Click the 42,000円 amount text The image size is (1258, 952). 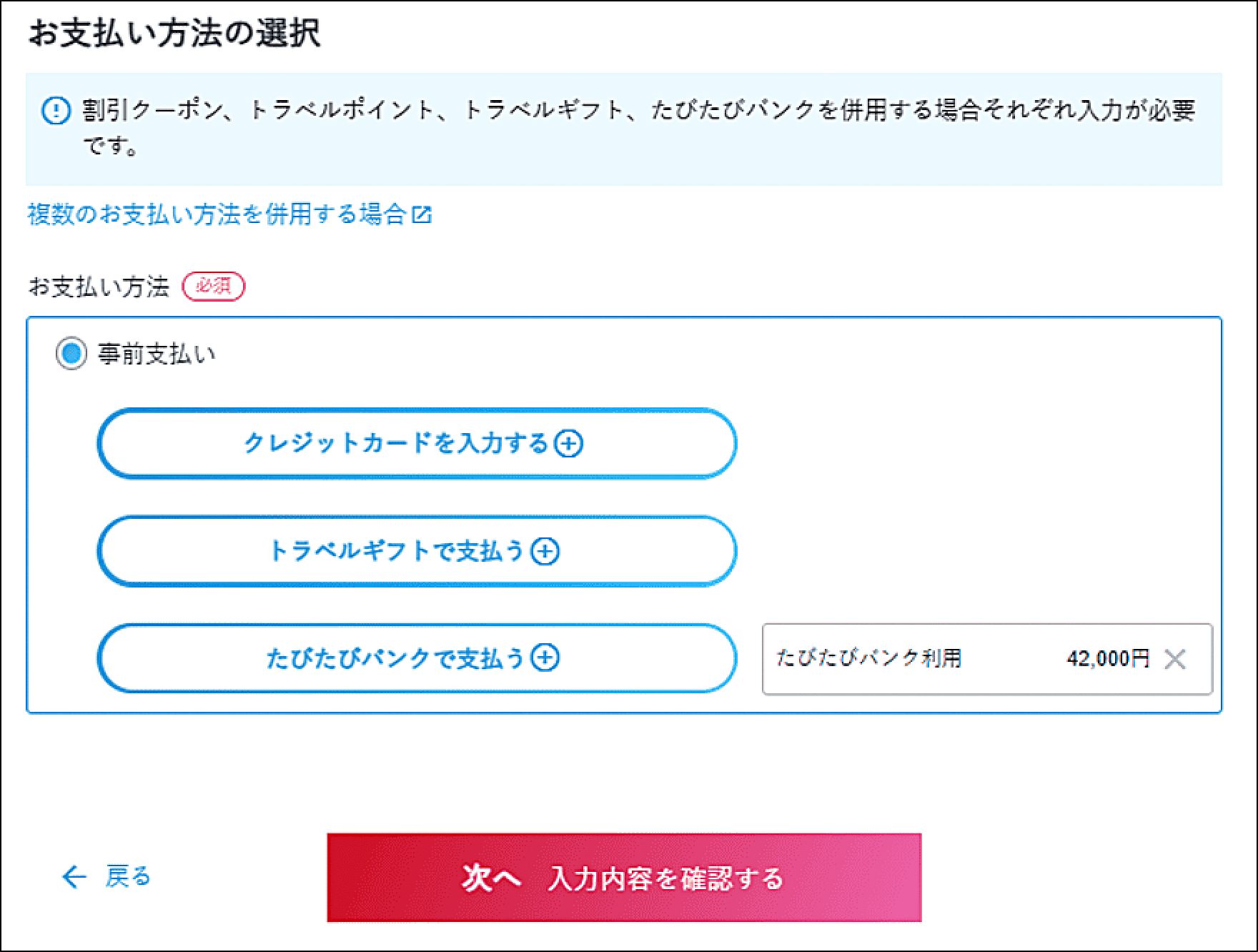1107,658
